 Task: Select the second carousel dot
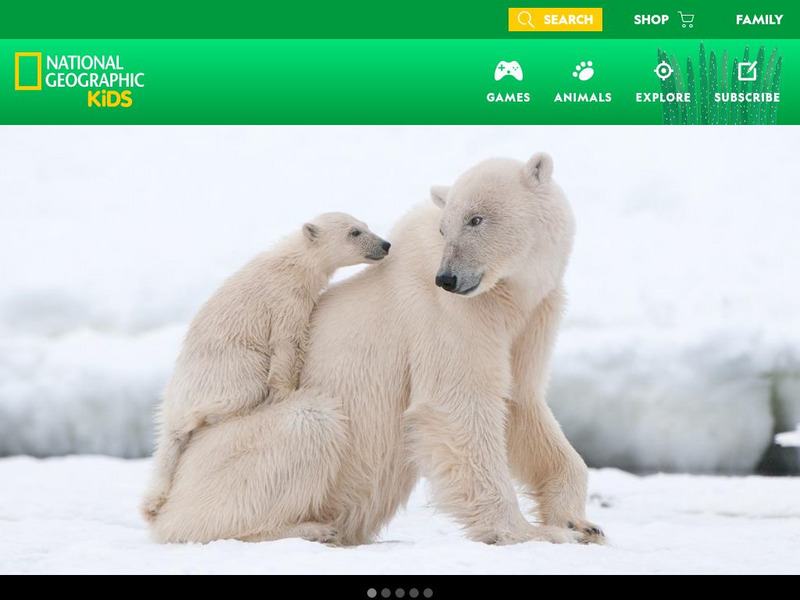(386, 593)
